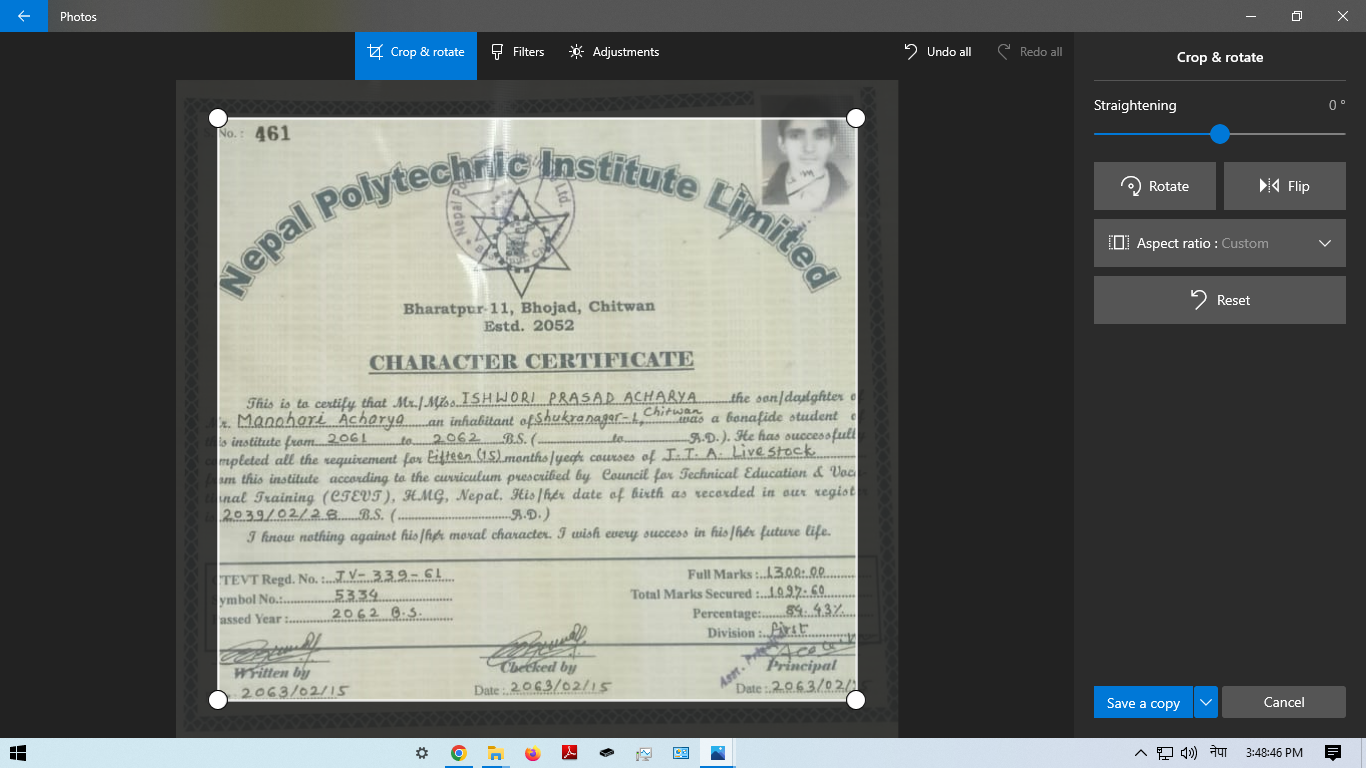Click the "CHARACTER CERTIFICATE" heading in the image
The image size is (1366, 768).
click(531, 361)
